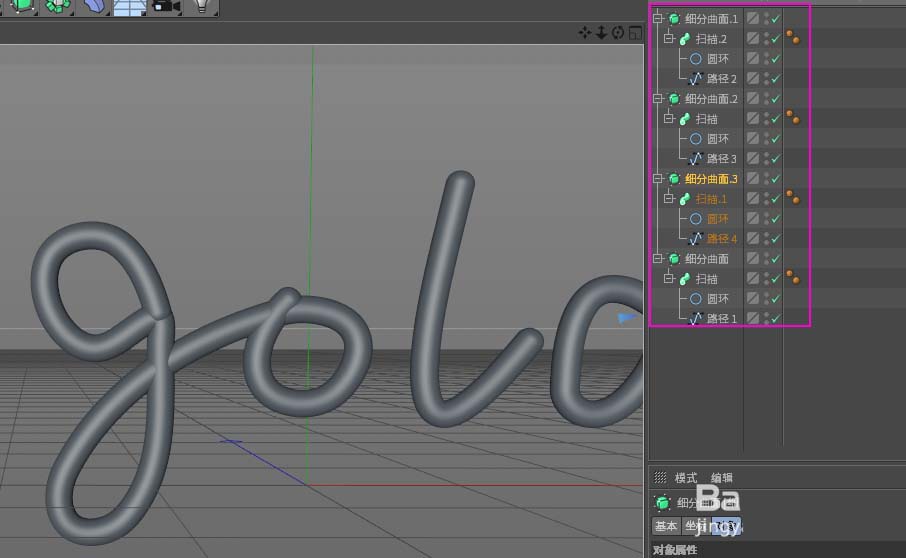The width and height of the screenshot is (906, 558).
Task: Collapse the 扫描.1 tree node
Action: click(x=669, y=199)
